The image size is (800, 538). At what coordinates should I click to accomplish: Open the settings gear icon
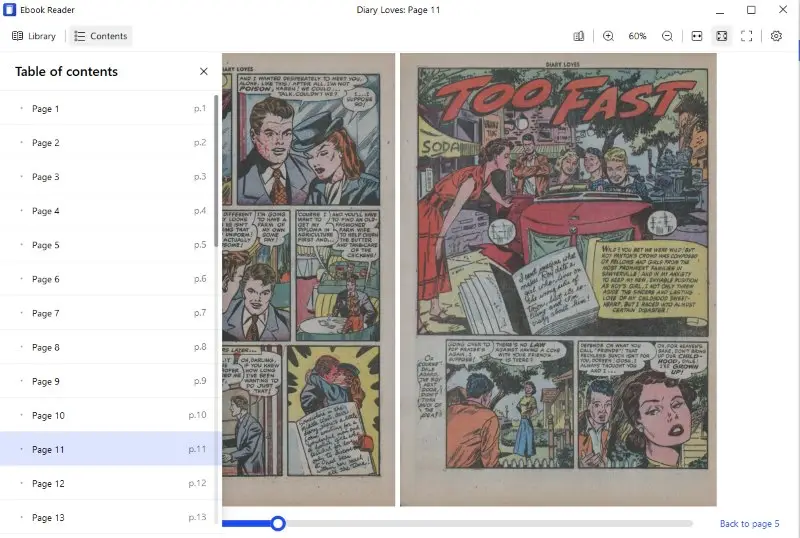[x=776, y=36]
